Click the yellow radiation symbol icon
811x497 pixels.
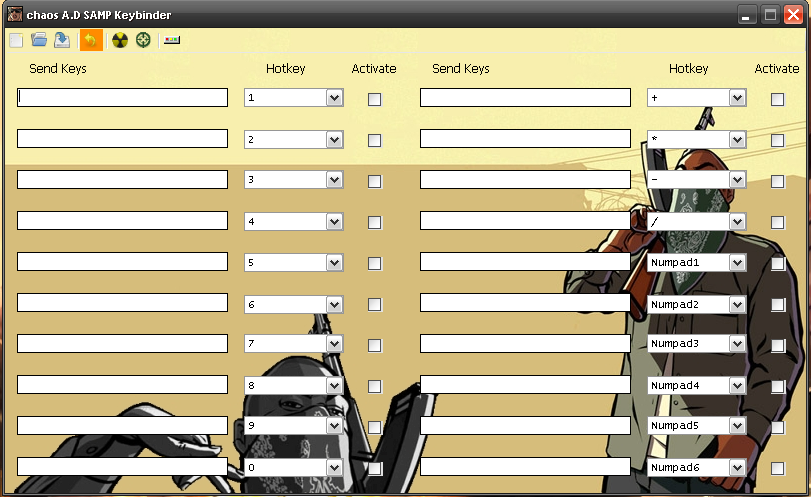[120, 40]
